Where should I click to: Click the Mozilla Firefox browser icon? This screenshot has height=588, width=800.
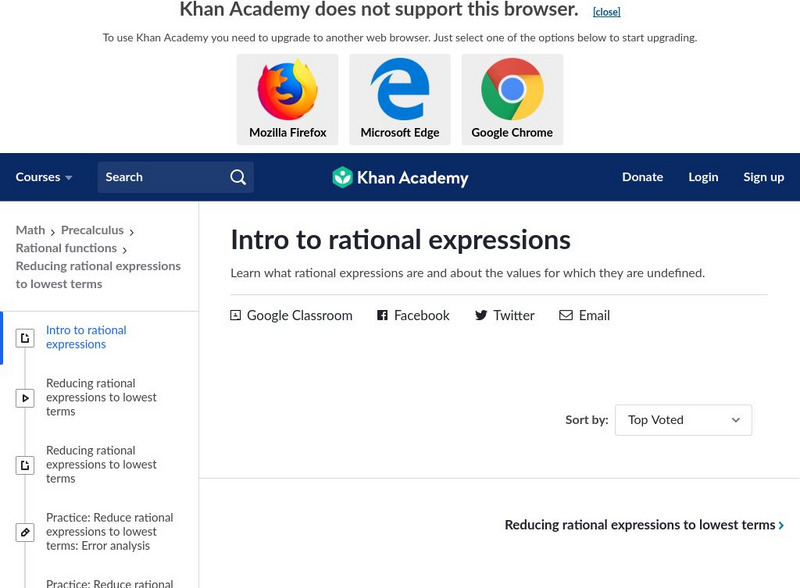pyautogui.click(x=288, y=90)
